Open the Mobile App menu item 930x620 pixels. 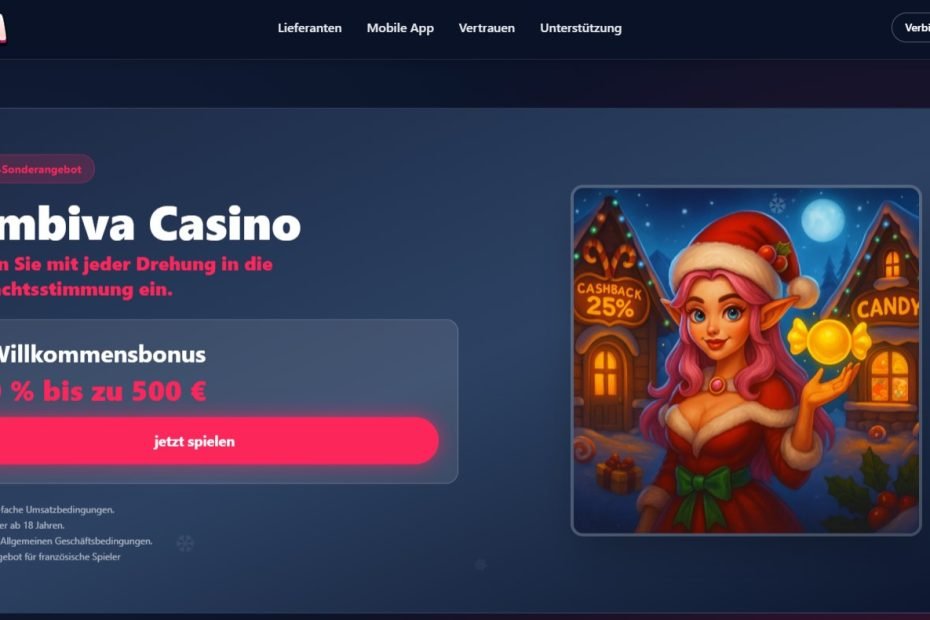point(400,28)
